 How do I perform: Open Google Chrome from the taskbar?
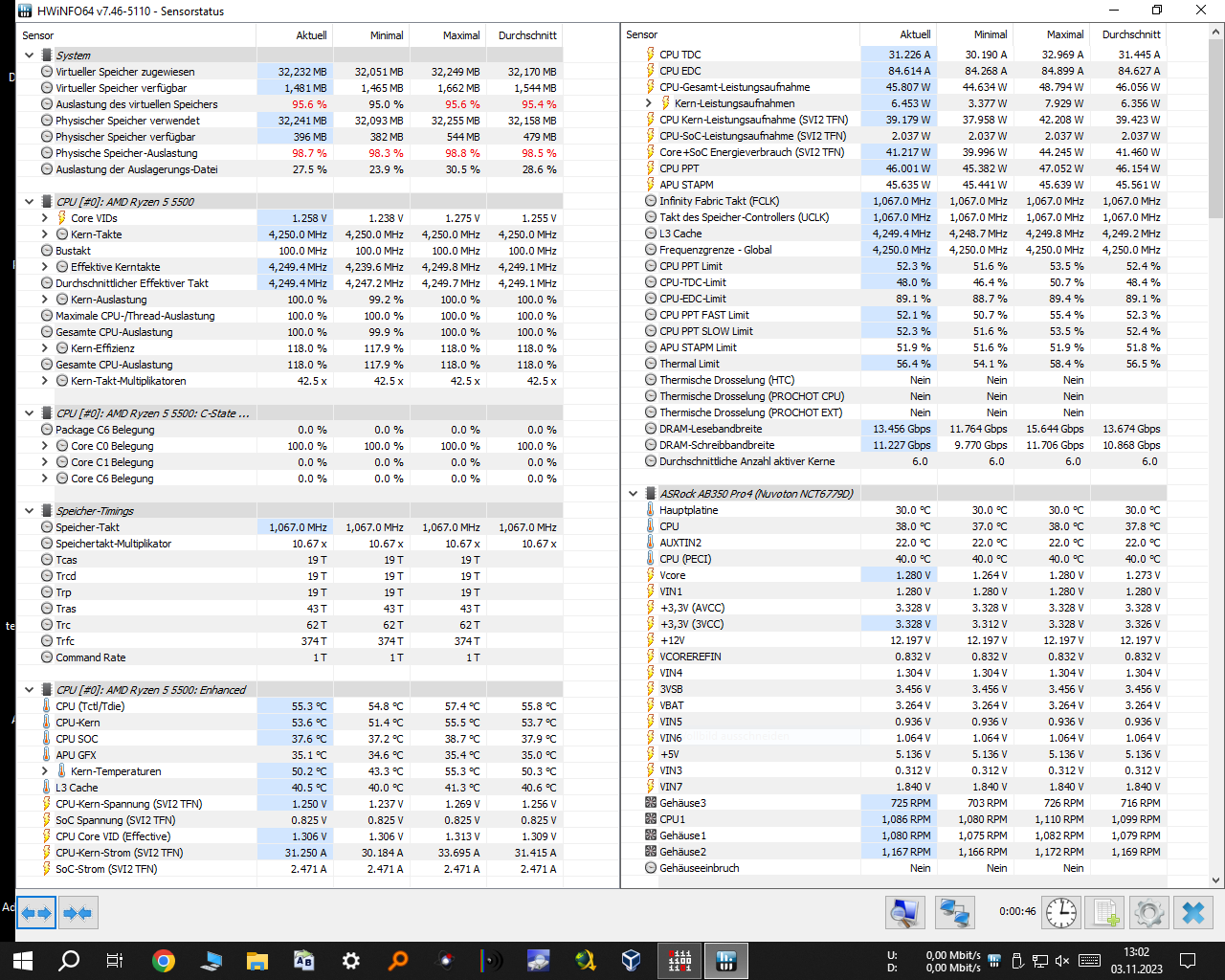tap(164, 961)
